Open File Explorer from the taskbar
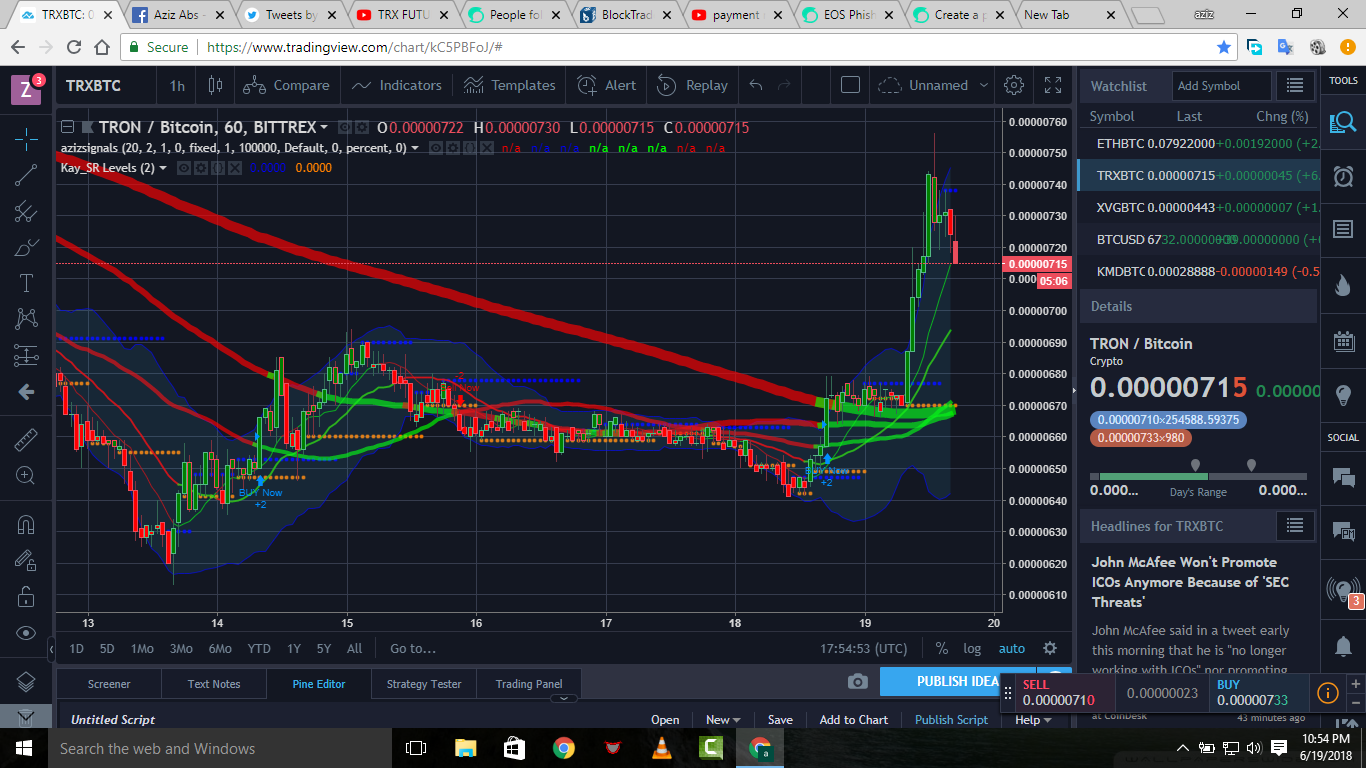The width and height of the screenshot is (1366, 768). tap(466, 748)
